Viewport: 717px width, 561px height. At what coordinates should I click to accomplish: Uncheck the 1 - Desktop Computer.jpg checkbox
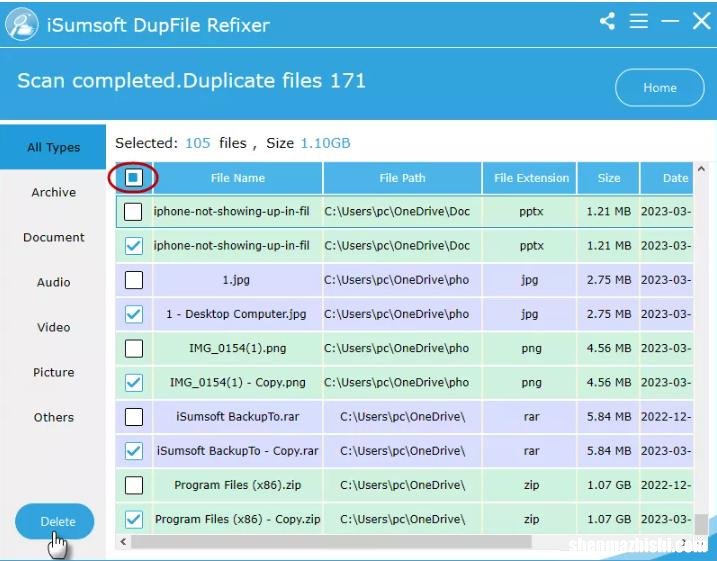coord(133,314)
